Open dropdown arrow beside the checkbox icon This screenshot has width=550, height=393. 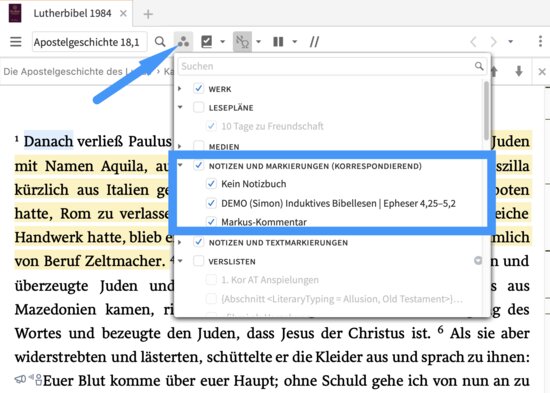point(222,41)
